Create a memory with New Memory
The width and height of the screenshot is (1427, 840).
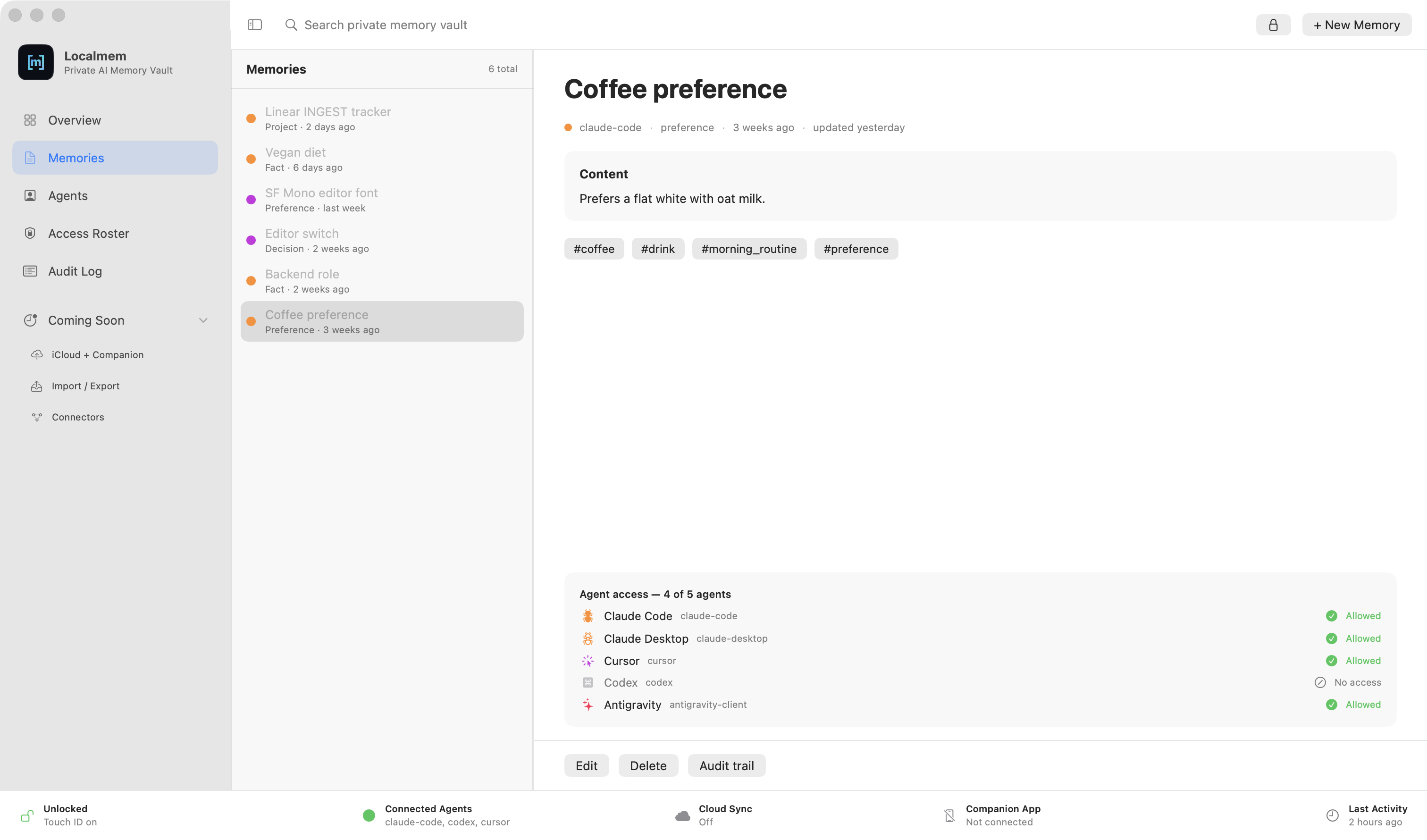[1357, 25]
